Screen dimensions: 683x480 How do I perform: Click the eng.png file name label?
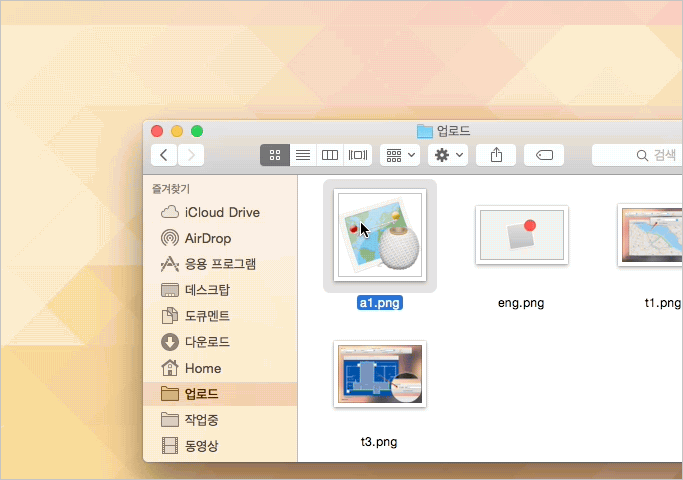tap(521, 303)
